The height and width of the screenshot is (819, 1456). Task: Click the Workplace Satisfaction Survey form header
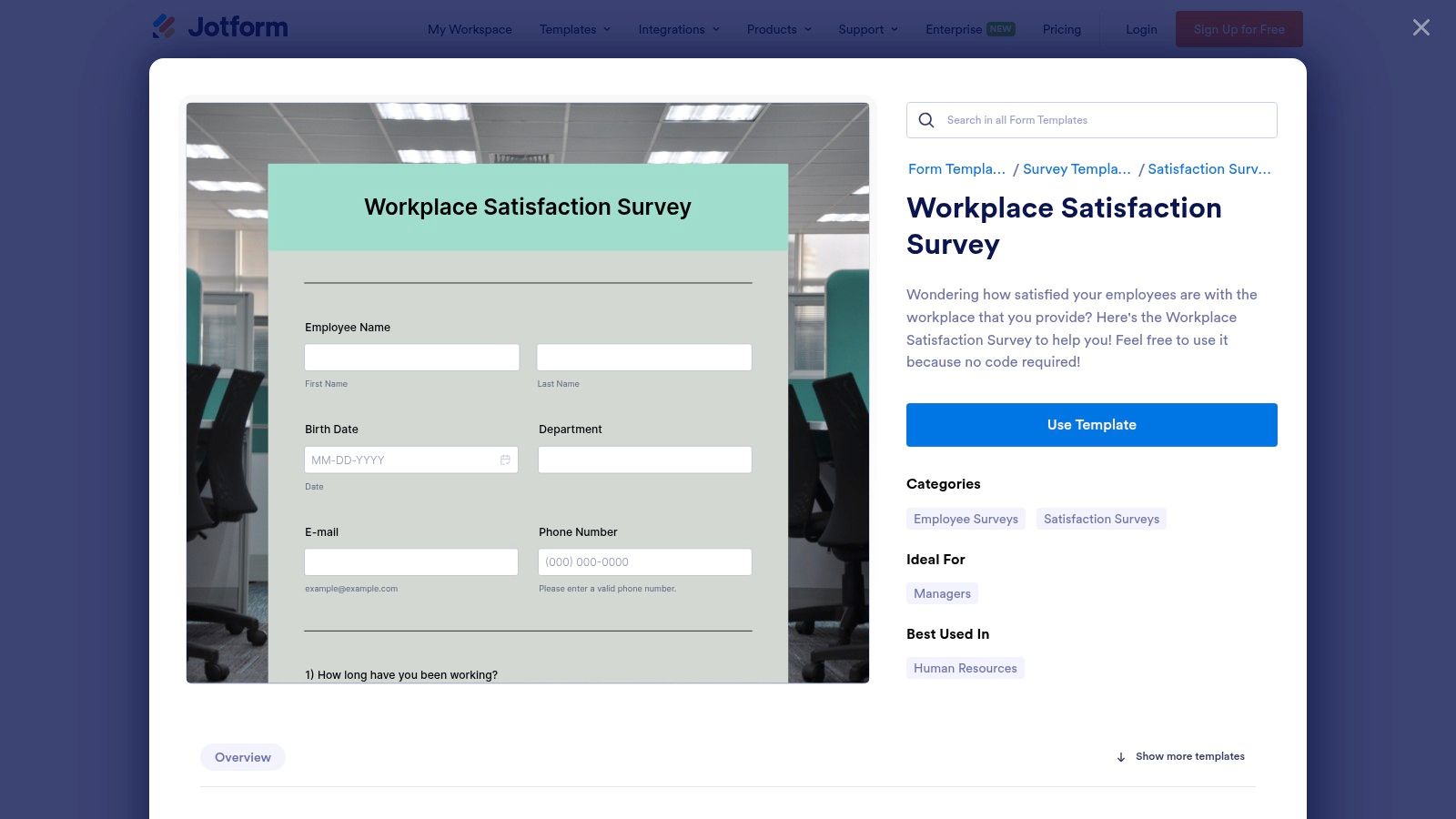coord(528,207)
